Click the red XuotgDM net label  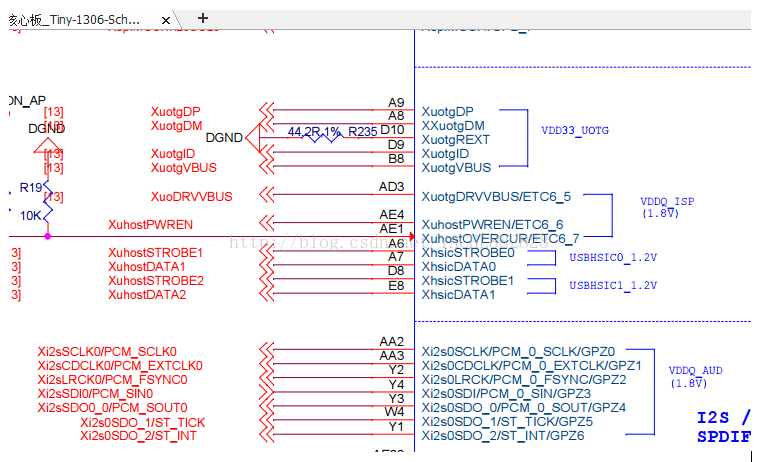pos(176,126)
